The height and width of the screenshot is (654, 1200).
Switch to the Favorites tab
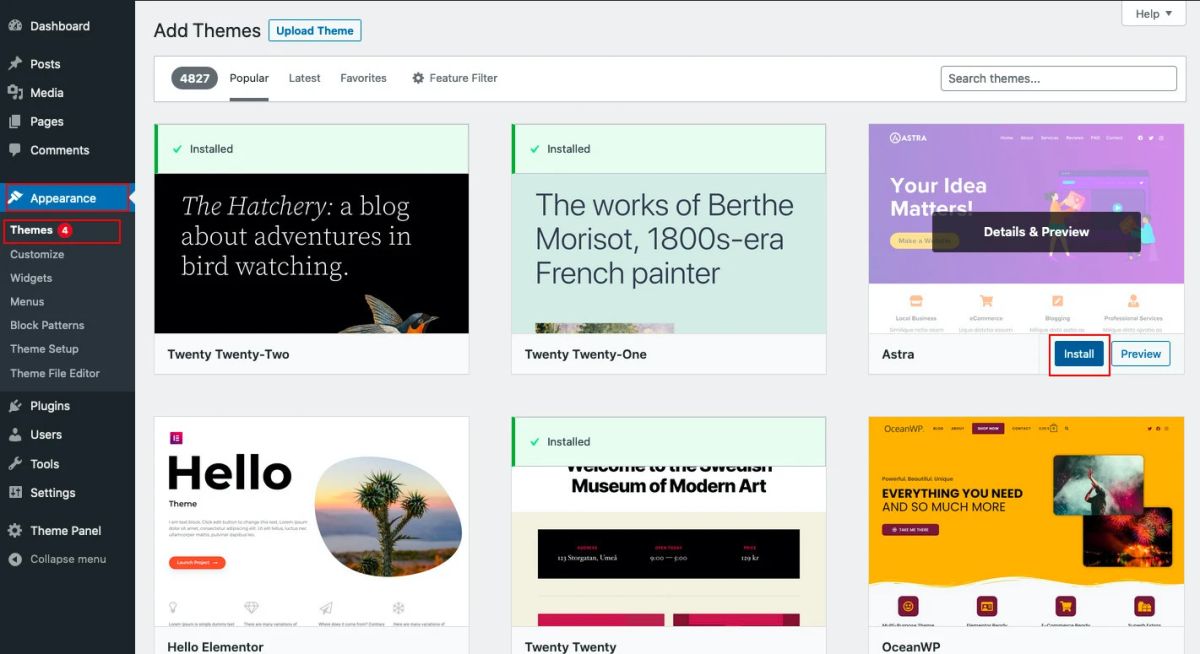(363, 78)
